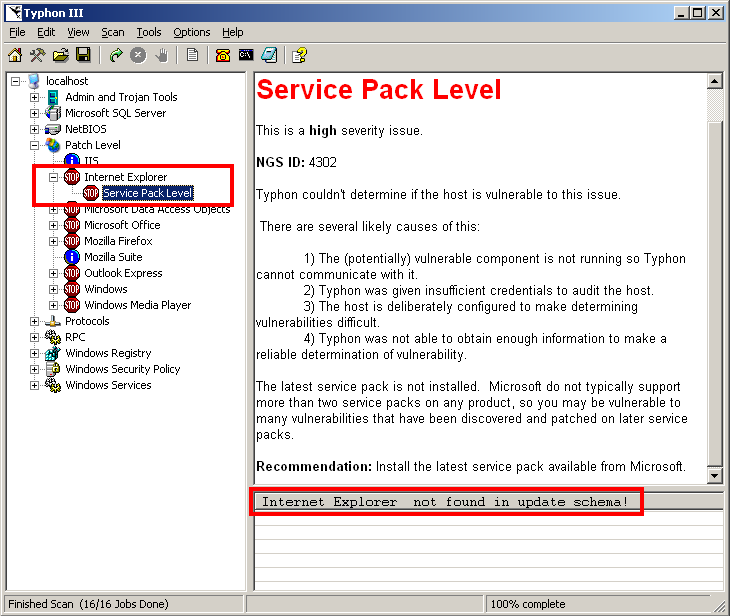Click the Home toolbar icon
This screenshot has height=616, width=730.
[x=15, y=55]
